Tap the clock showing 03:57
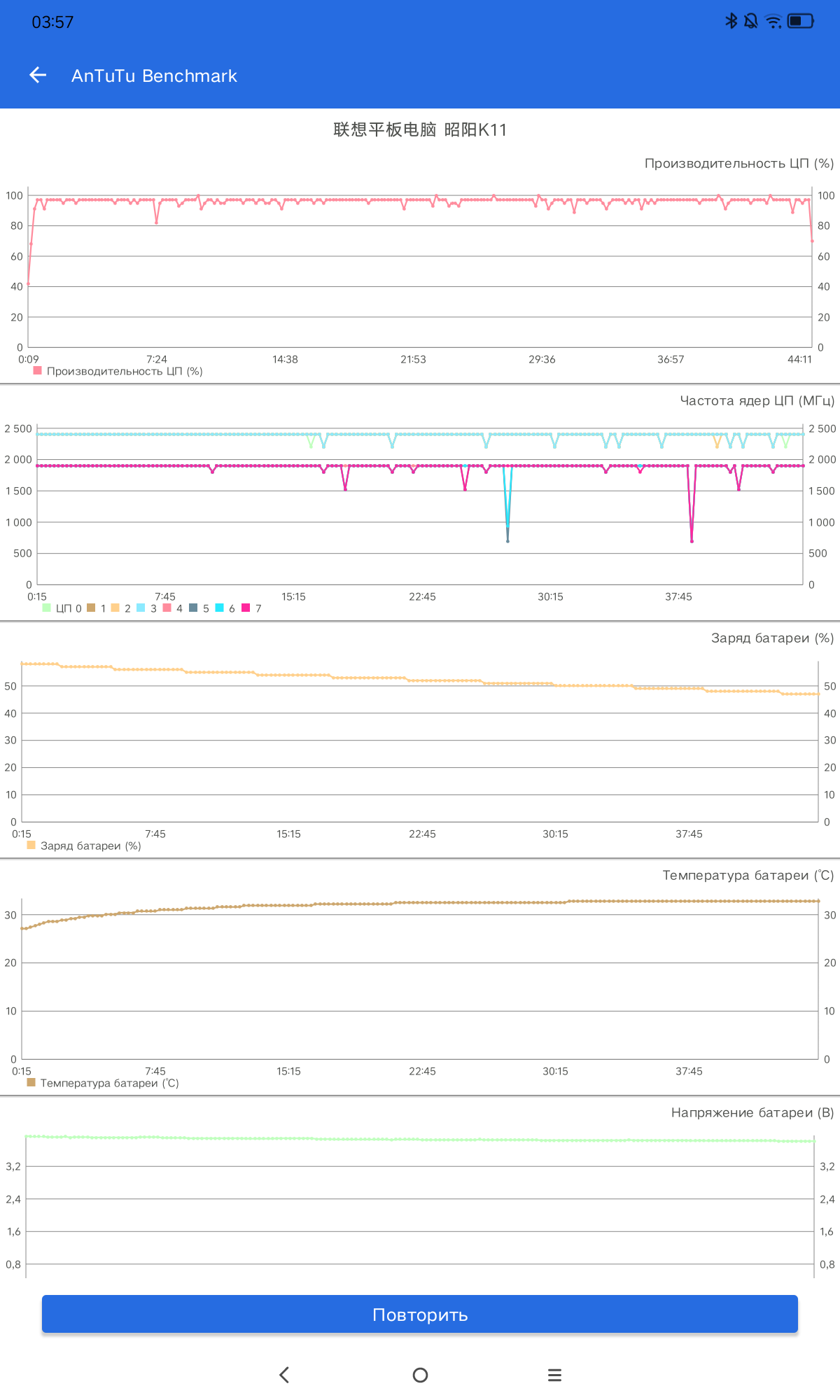 52,22
